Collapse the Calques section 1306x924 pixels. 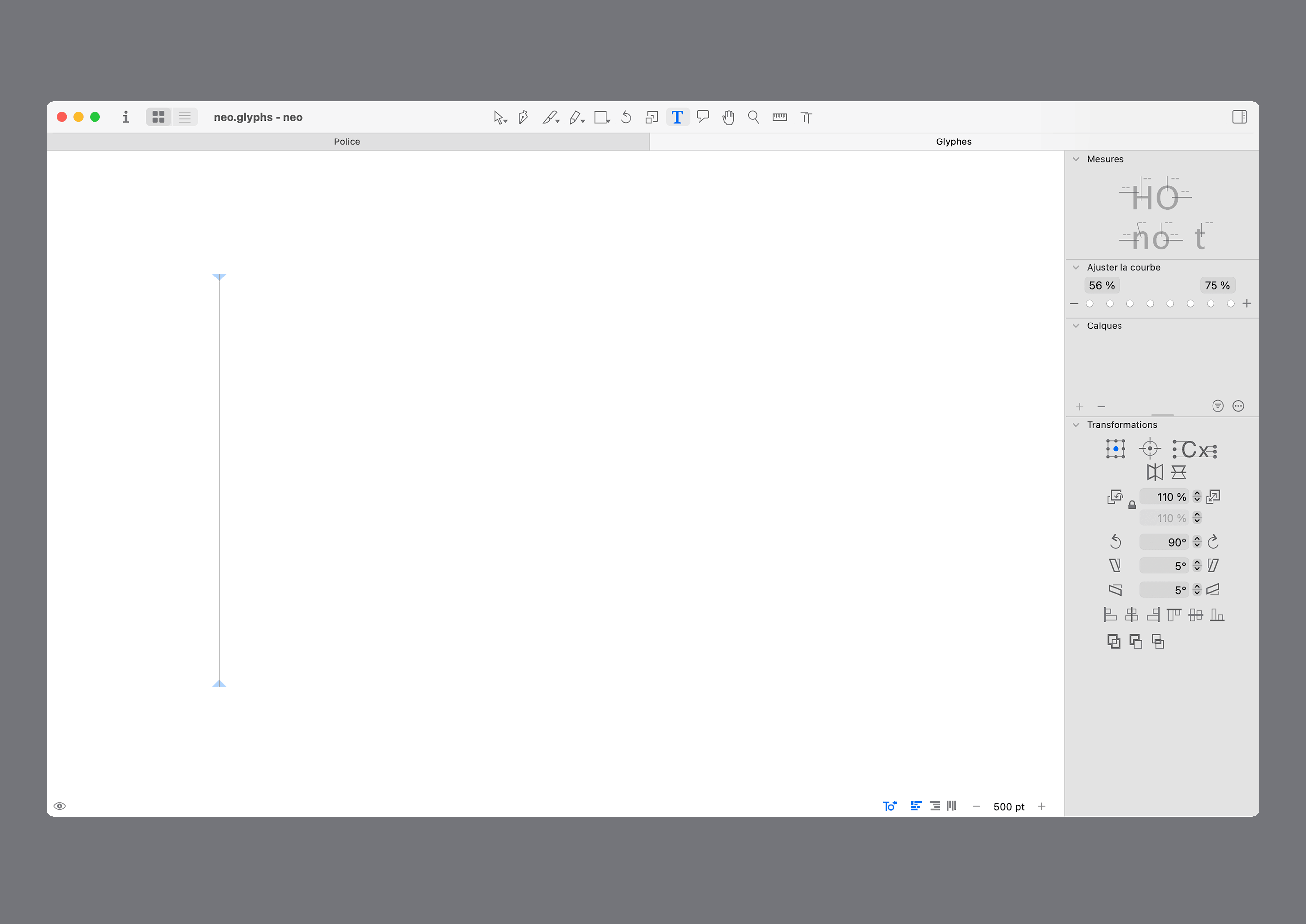[1076, 326]
